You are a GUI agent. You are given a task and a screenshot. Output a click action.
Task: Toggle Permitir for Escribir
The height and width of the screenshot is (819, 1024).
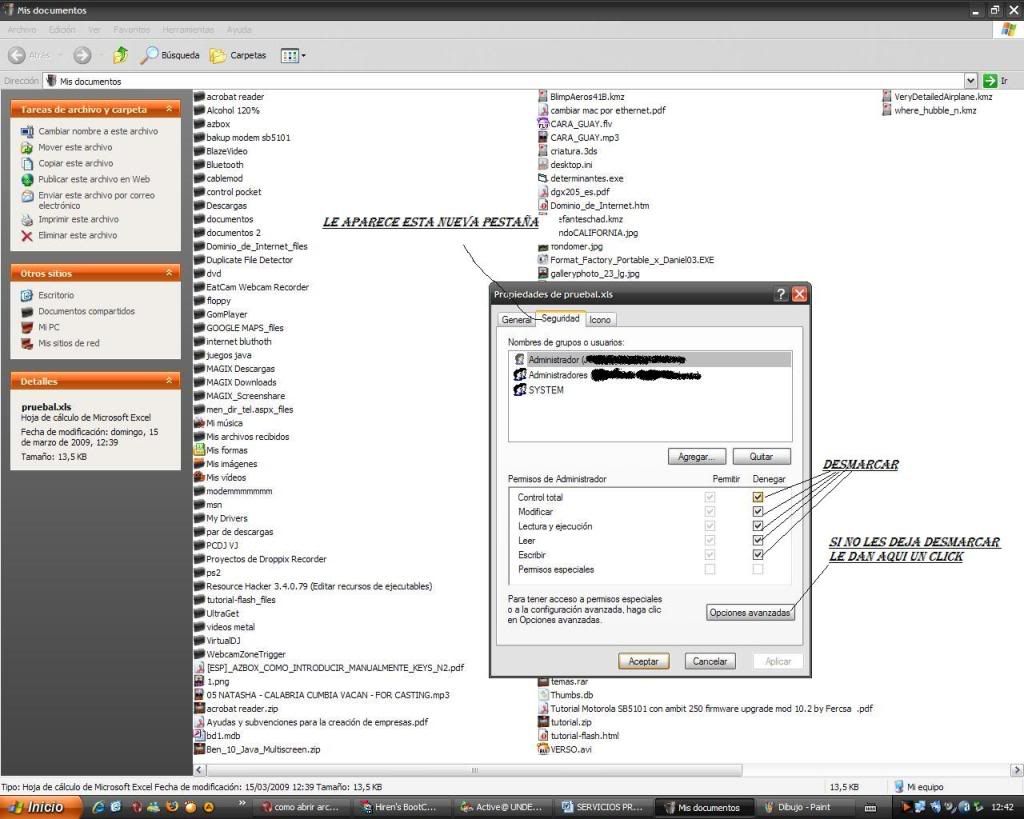click(x=710, y=554)
